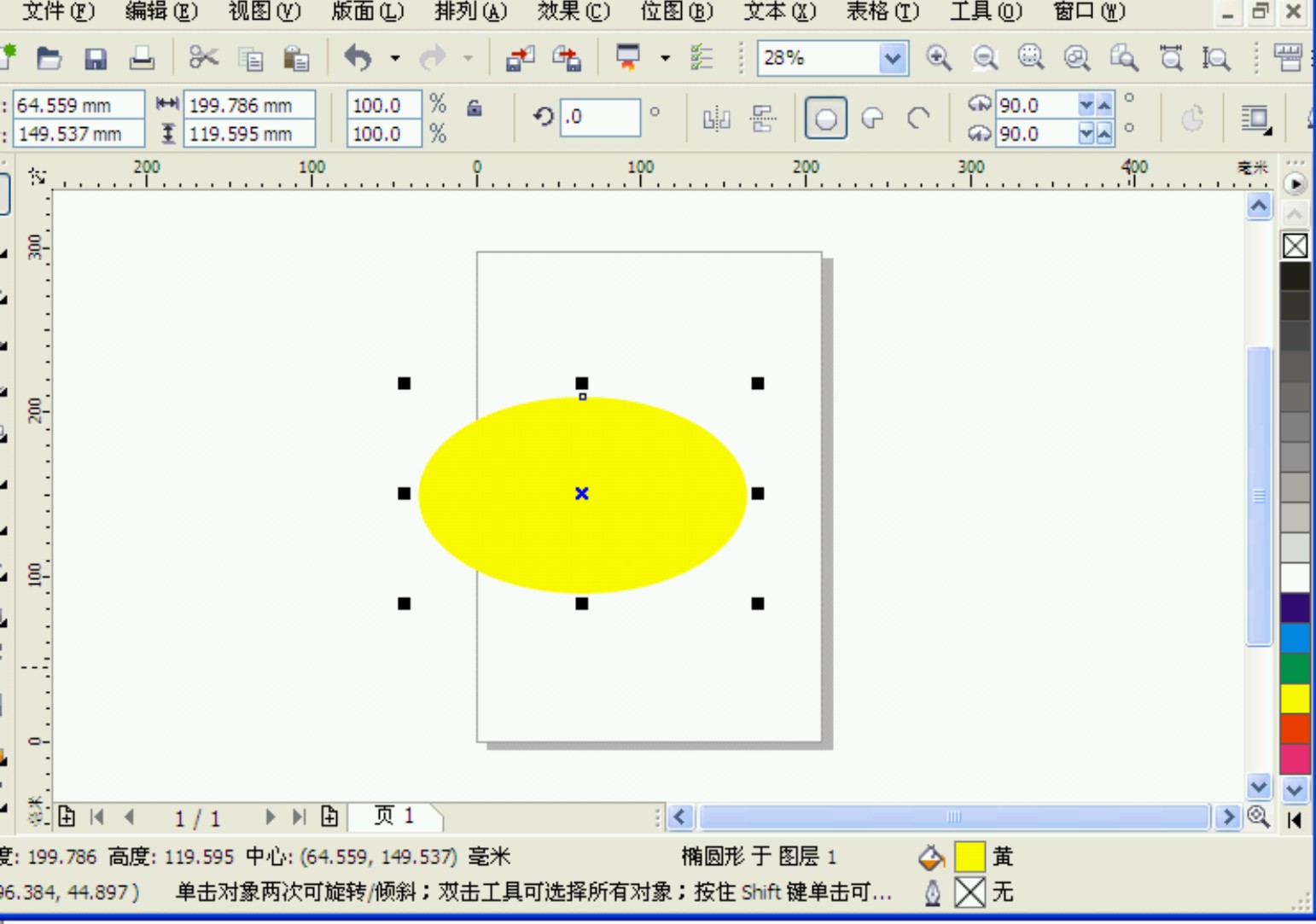This screenshot has width=1316, height=924.
Task: Open the 视图(V) menu
Action: 265,11
